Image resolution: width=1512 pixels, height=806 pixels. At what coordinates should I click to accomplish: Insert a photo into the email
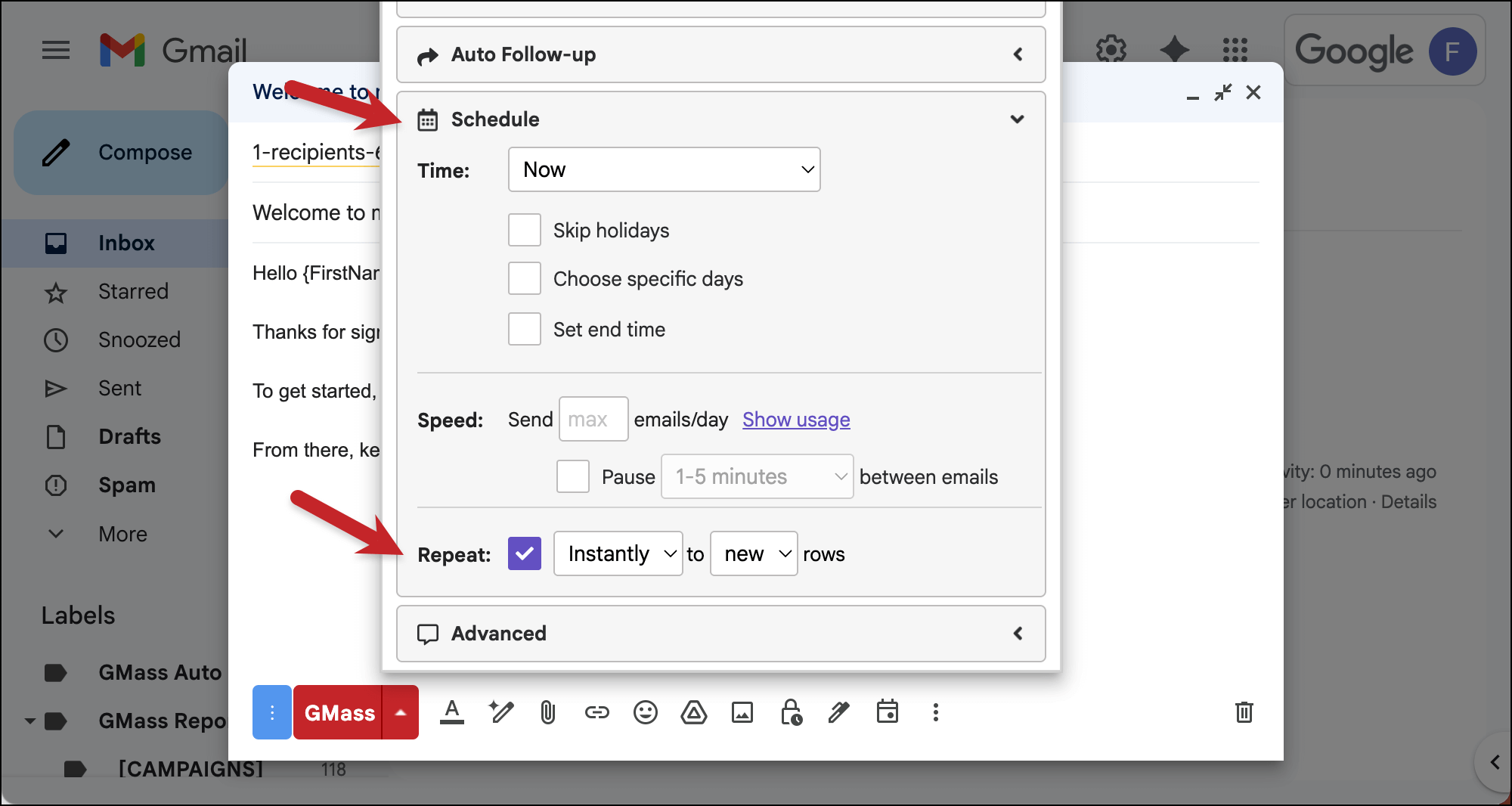tap(742, 711)
